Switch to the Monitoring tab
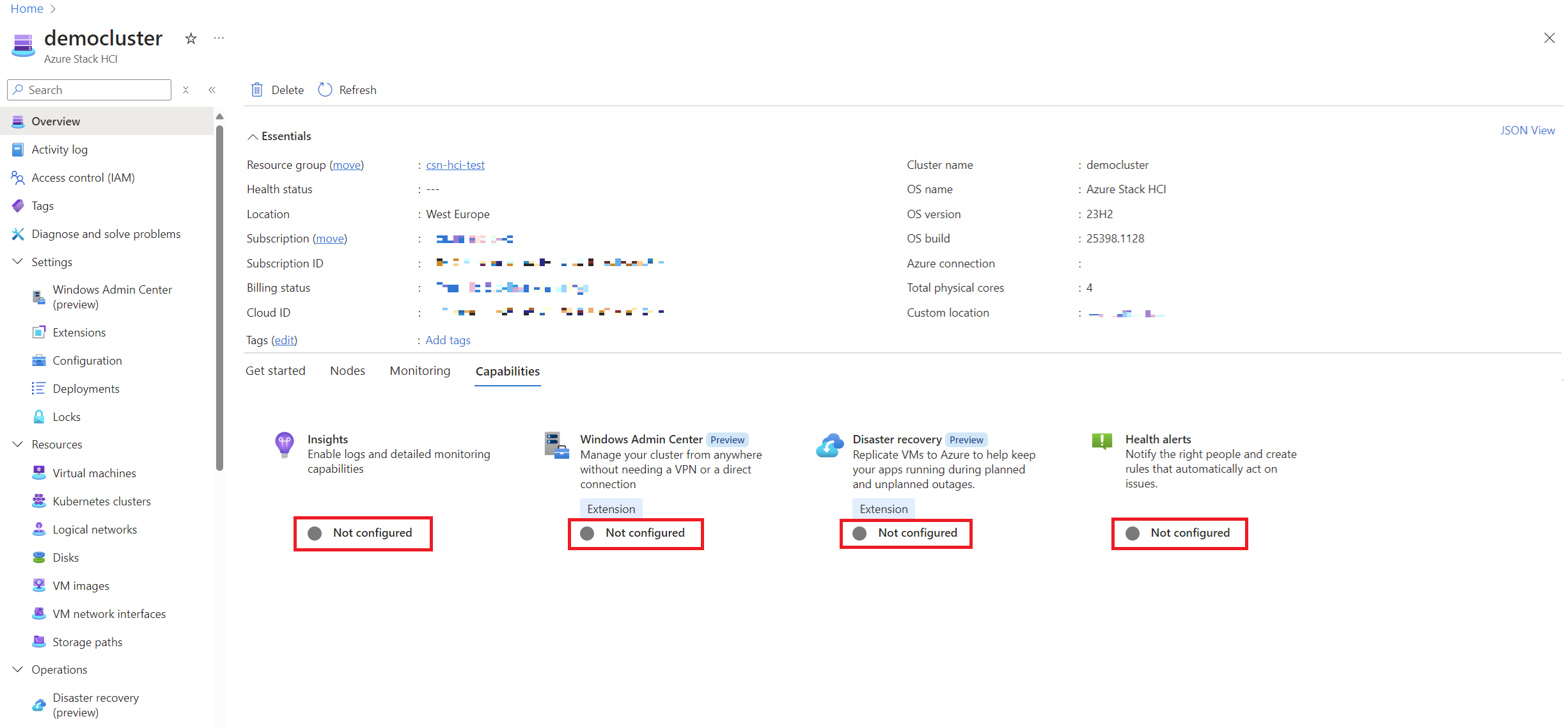This screenshot has width=1568, height=728. click(x=420, y=371)
